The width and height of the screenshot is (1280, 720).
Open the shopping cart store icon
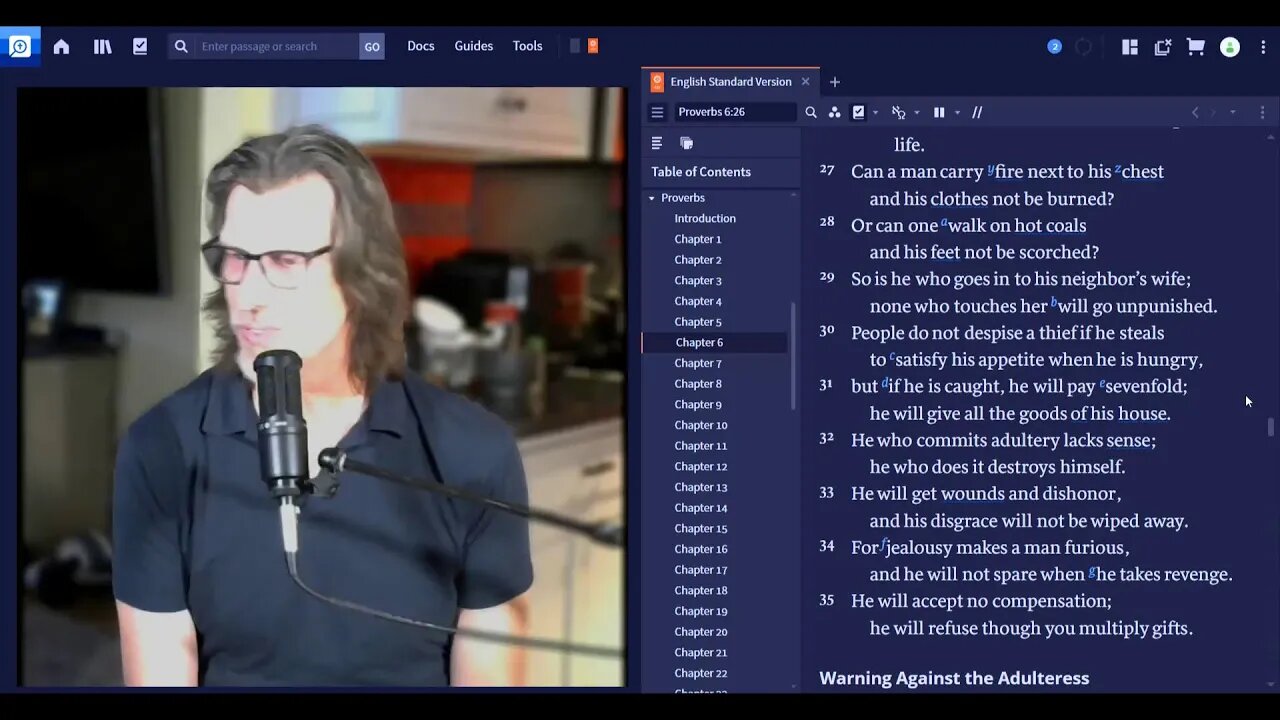tap(1195, 46)
